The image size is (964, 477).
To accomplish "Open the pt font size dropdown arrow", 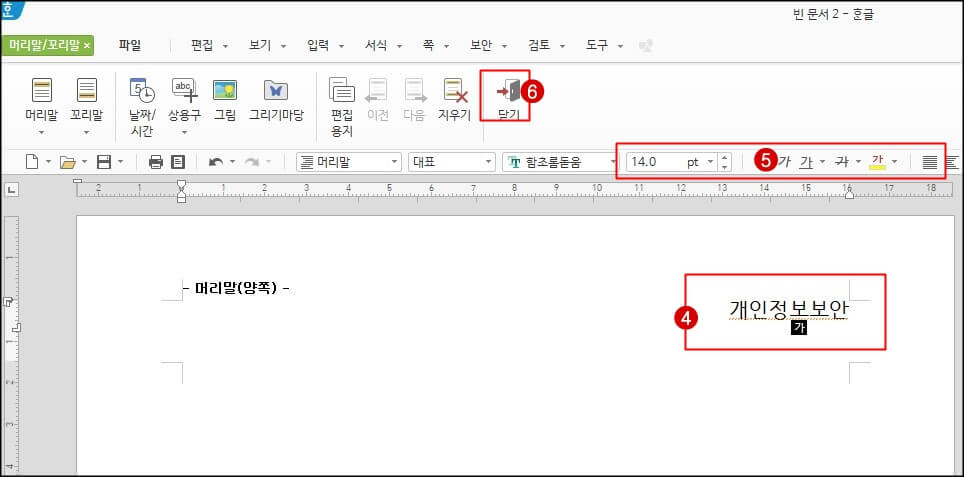I will (710, 162).
